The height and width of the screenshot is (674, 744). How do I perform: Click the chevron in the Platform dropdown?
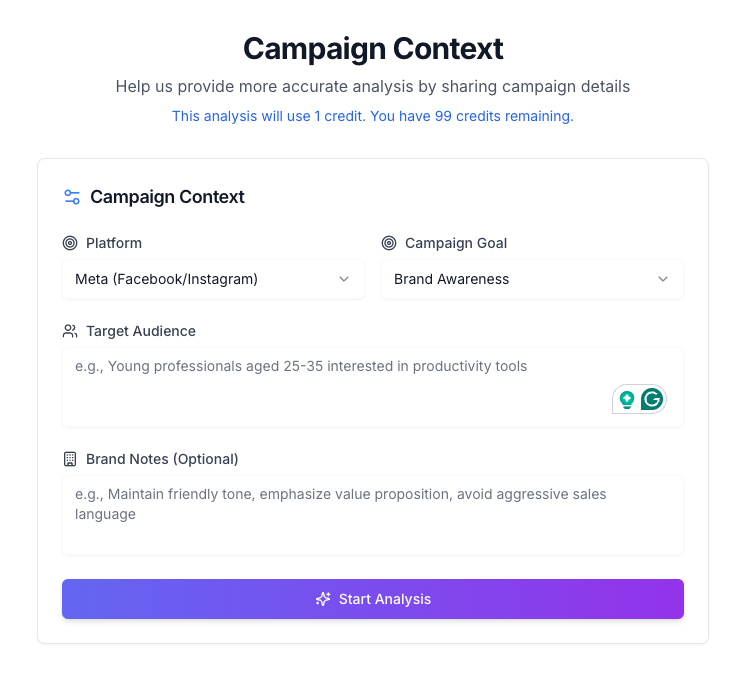tap(344, 279)
